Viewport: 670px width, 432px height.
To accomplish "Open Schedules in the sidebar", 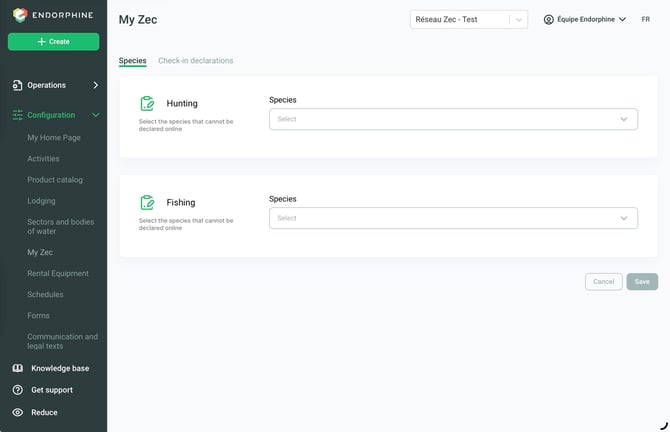I will pyautogui.click(x=45, y=294).
